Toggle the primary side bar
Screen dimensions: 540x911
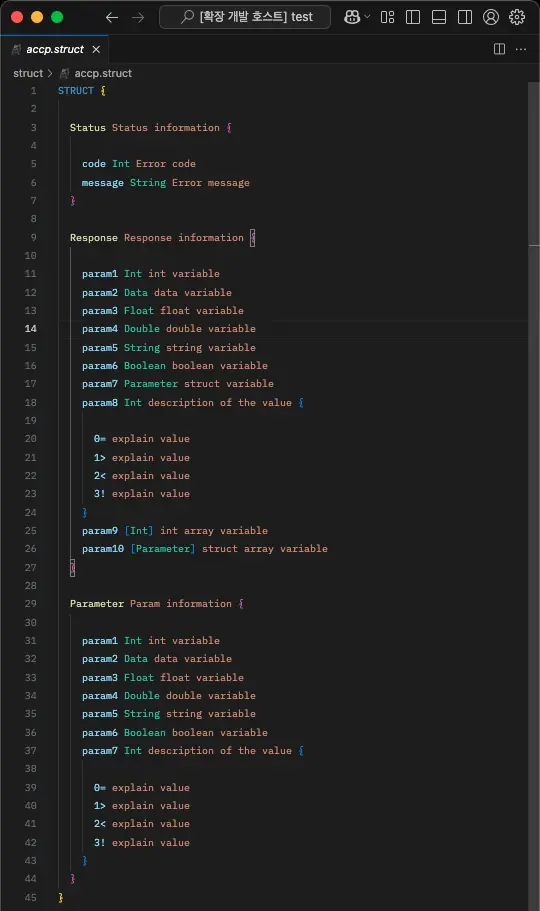pyautogui.click(x=413, y=17)
